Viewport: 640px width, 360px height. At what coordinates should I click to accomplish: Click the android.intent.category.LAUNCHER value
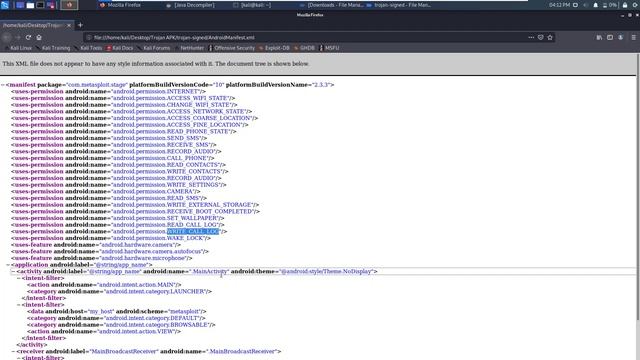click(155, 291)
